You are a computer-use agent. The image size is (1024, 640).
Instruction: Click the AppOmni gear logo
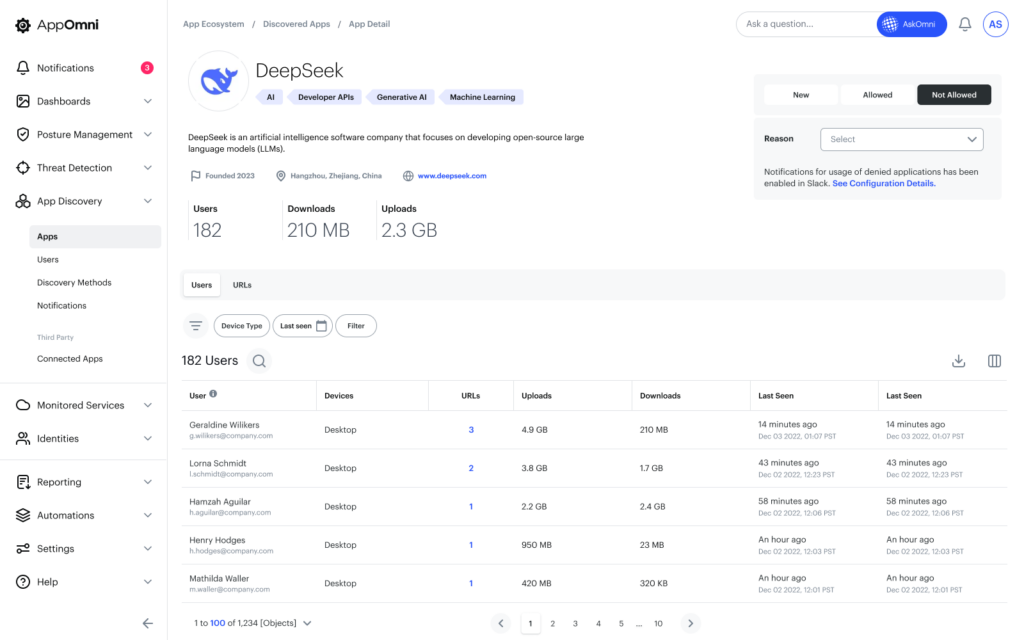click(x=23, y=25)
